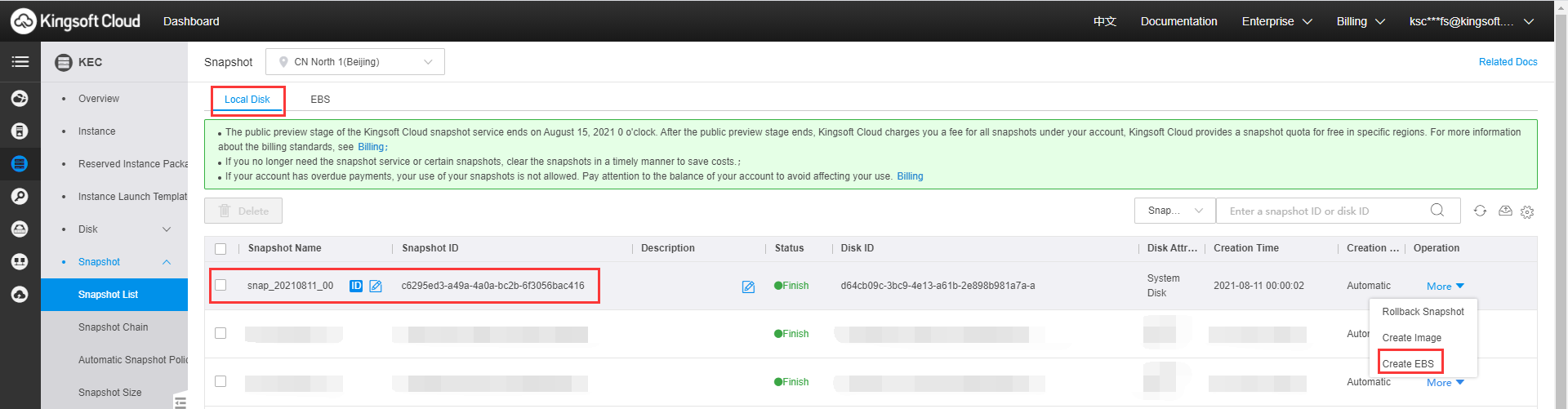Switch to the Local Disk tab
Image resolution: width=1568 pixels, height=409 pixels.
(247, 100)
